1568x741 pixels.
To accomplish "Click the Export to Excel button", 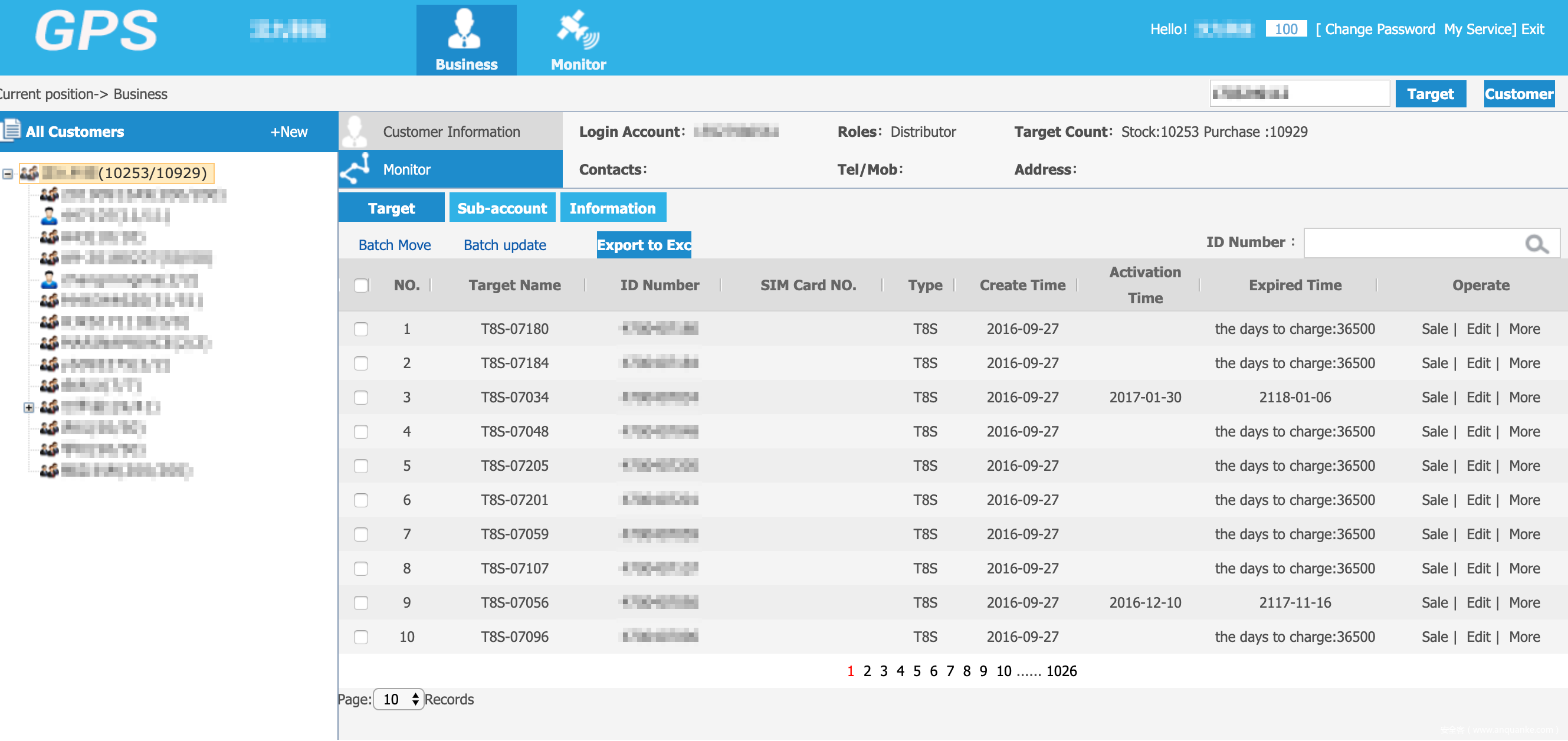I will pyautogui.click(x=644, y=245).
